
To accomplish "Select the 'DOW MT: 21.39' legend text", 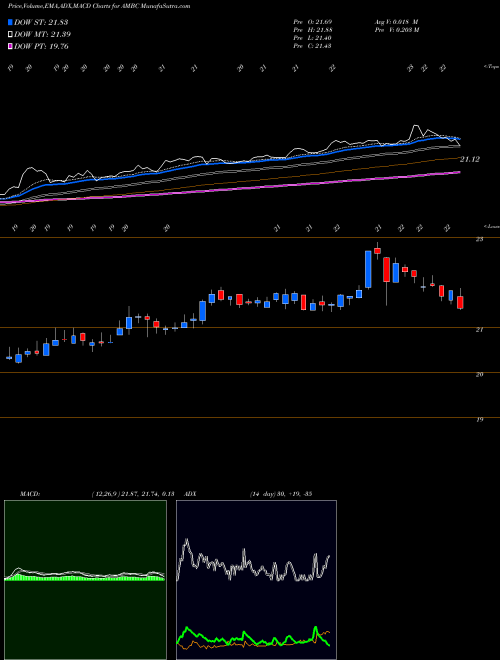I will 42,35.
